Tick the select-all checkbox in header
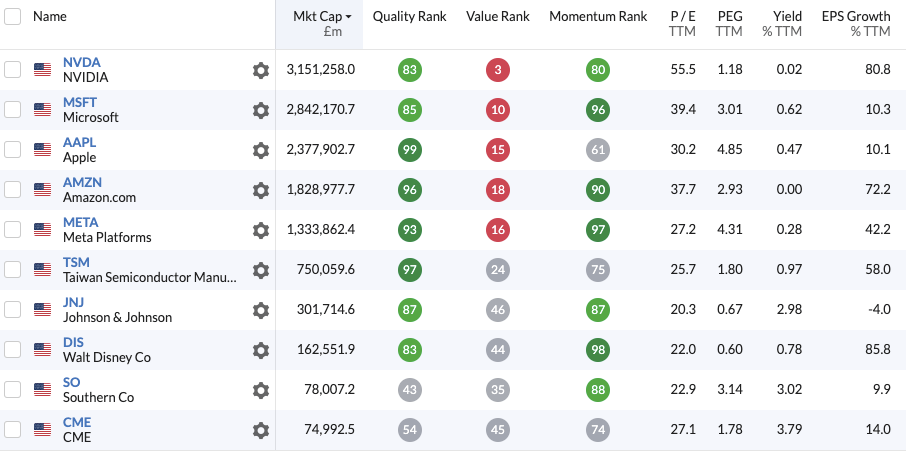 (12, 17)
